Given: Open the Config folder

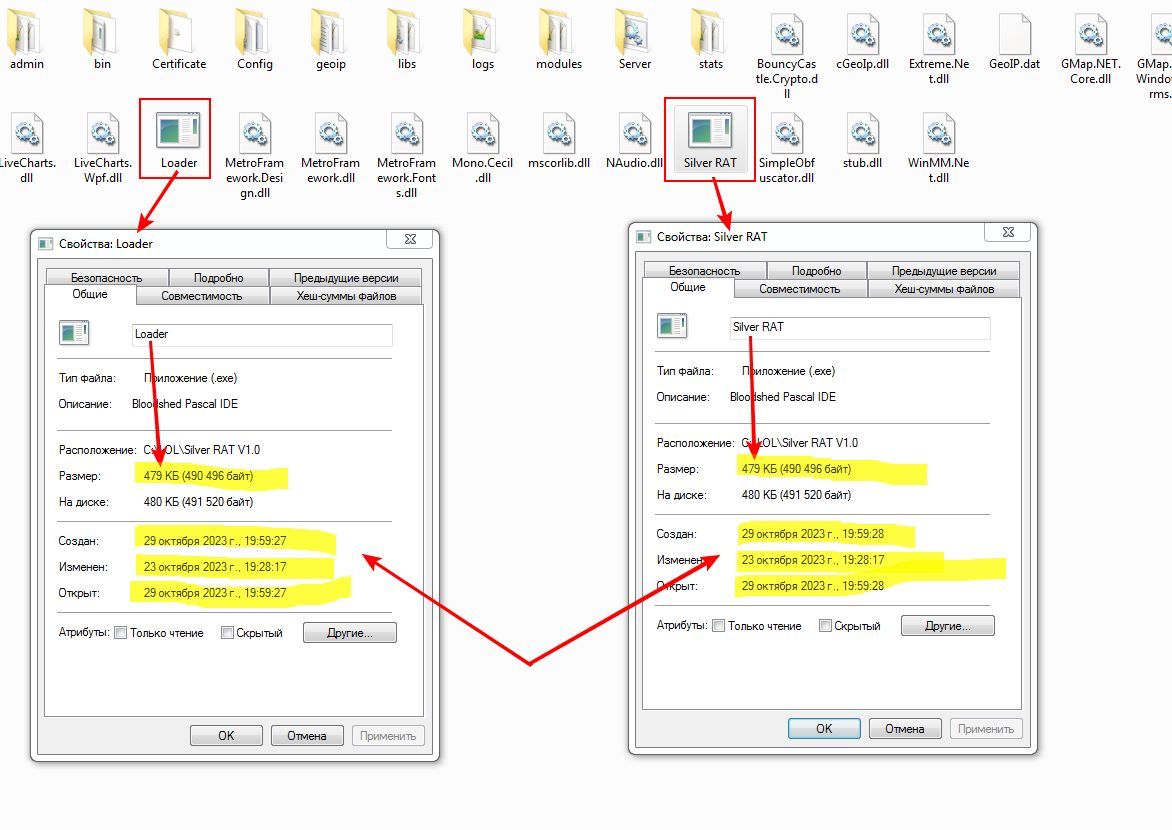Looking at the screenshot, I should (255, 39).
